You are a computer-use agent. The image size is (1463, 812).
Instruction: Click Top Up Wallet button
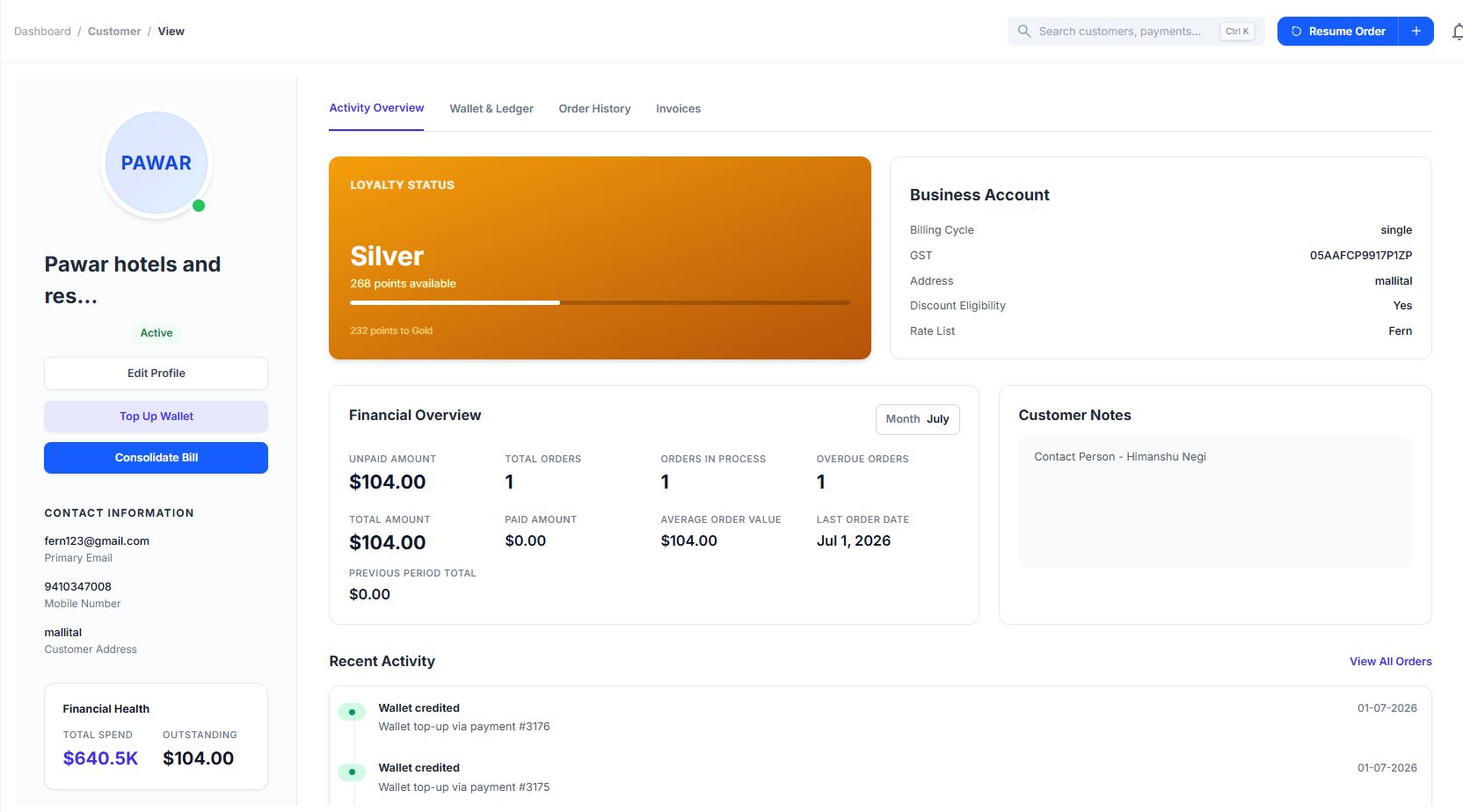click(156, 417)
